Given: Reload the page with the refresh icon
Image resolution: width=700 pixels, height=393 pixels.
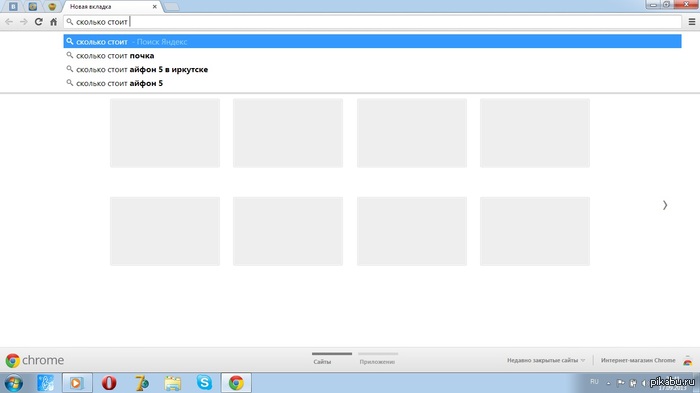Looking at the screenshot, I should point(39,21).
